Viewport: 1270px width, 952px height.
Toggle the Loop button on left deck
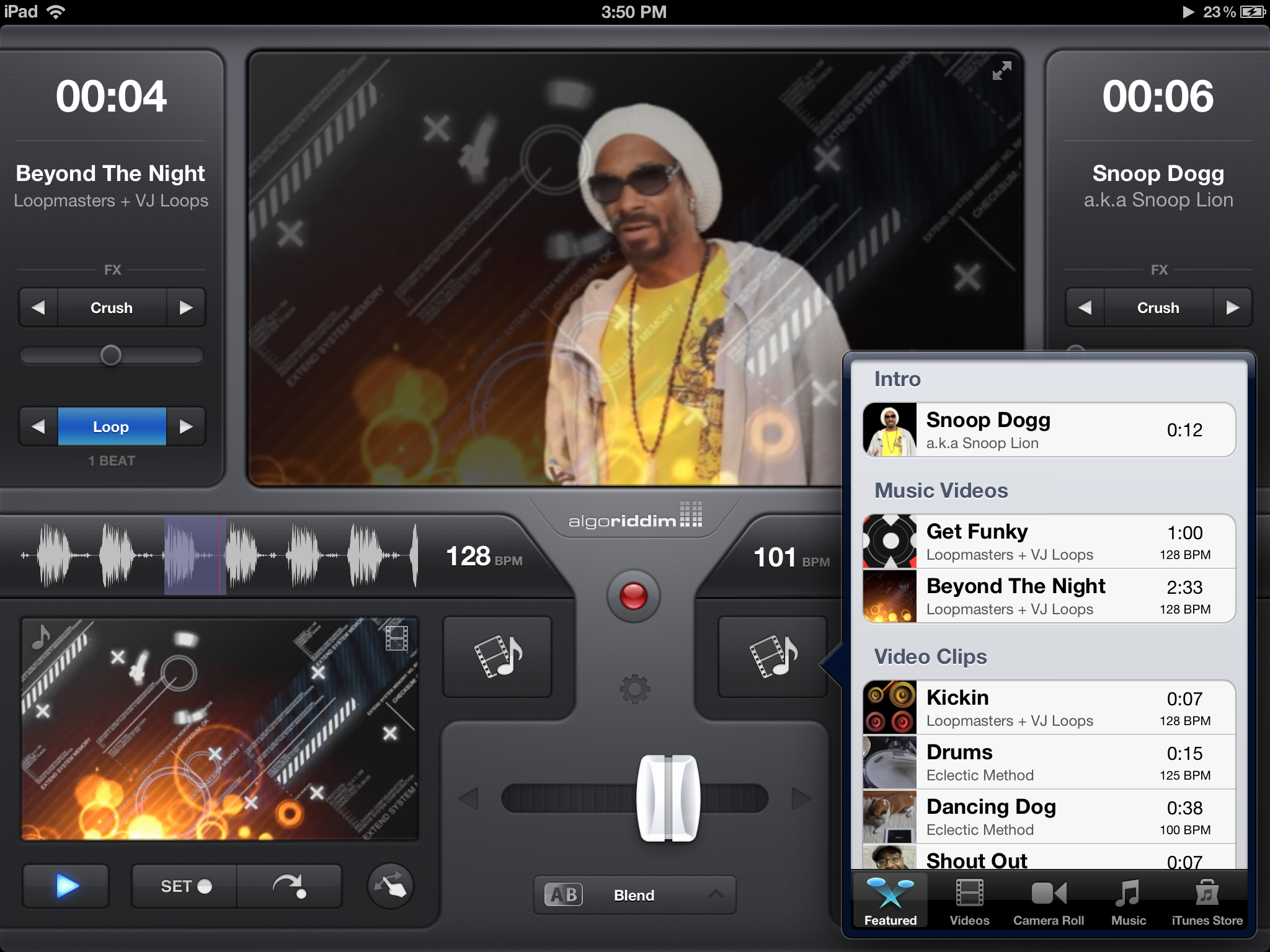[112, 426]
